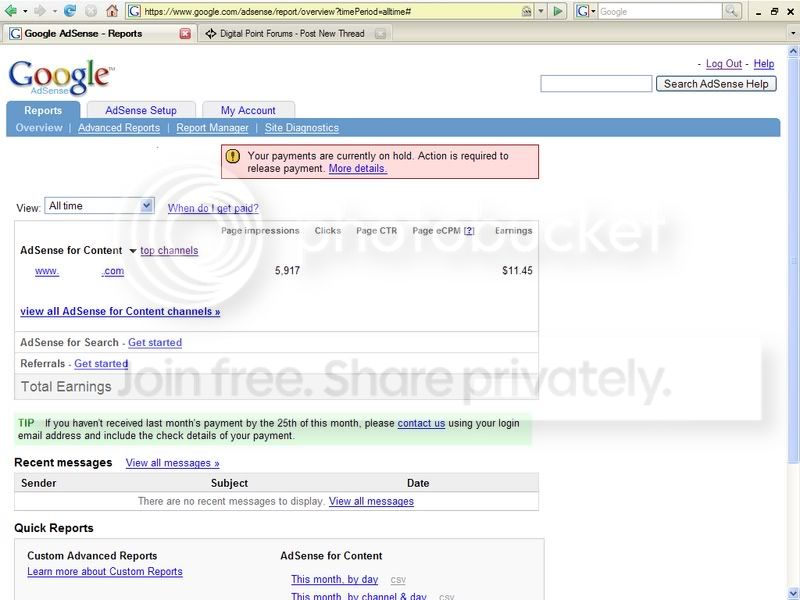800x600 pixels.
Task: Click the contact us link in tip
Action: [421, 423]
